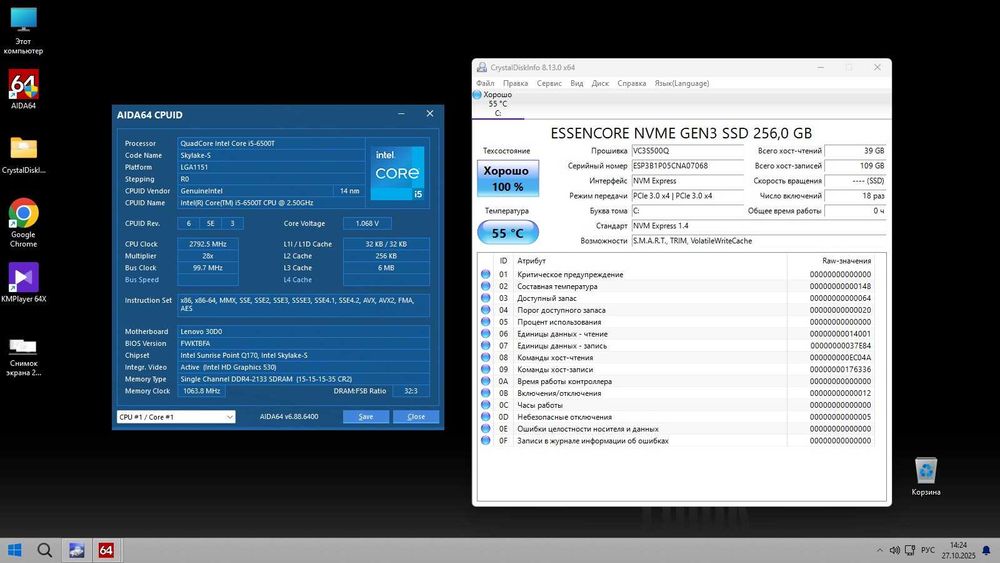The width and height of the screenshot is (1000, 563).
Task: Switch to AIDA64 in the taskbar
Action: point(106,550)
